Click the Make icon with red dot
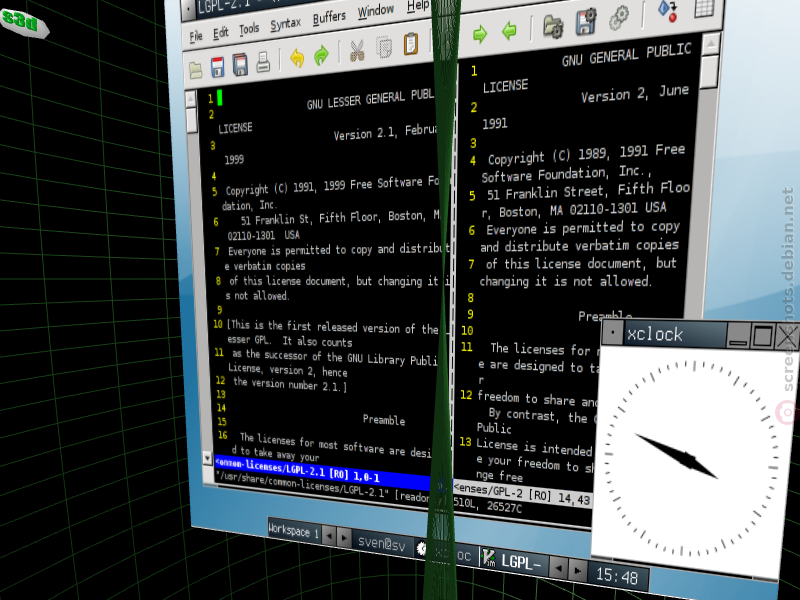The width and height of the screenshot is (800, 600). point(668,11)
